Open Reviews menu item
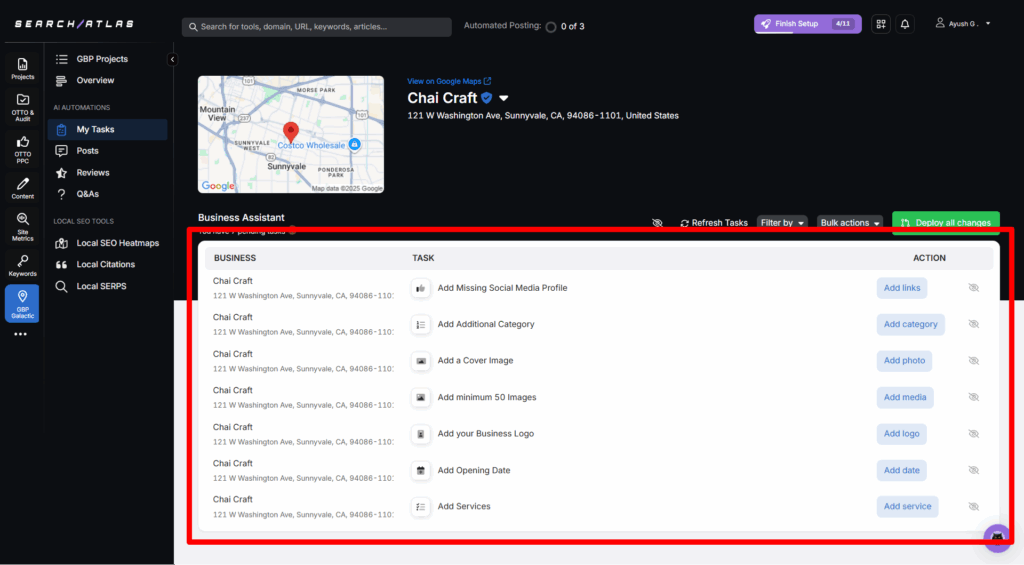1024x565 pixels. 92,172
